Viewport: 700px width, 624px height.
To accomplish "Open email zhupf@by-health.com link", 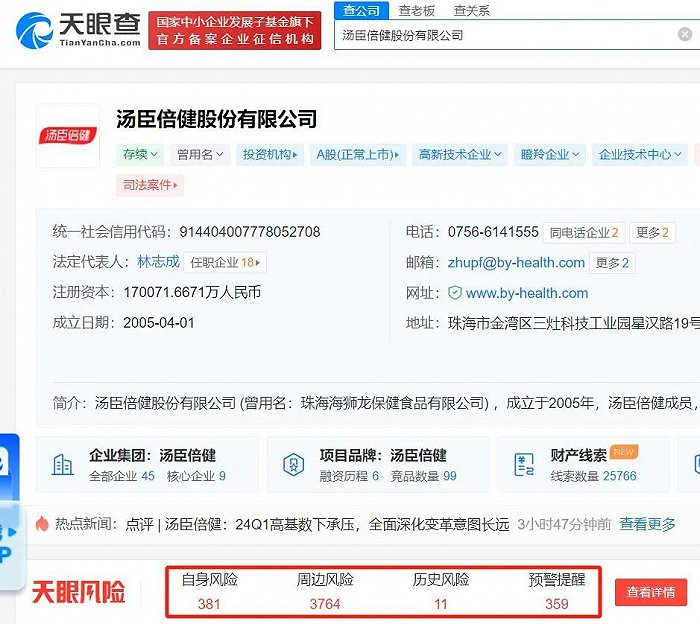I will [x=516, y=262].
